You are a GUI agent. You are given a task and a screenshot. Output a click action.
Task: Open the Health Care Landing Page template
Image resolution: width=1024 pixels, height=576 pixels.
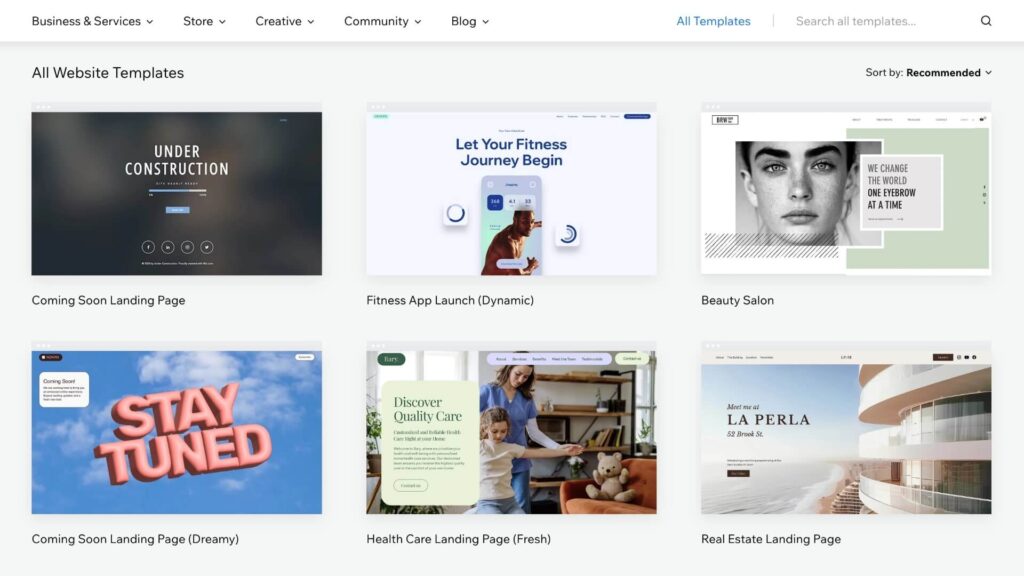click(x=511, y=430)
